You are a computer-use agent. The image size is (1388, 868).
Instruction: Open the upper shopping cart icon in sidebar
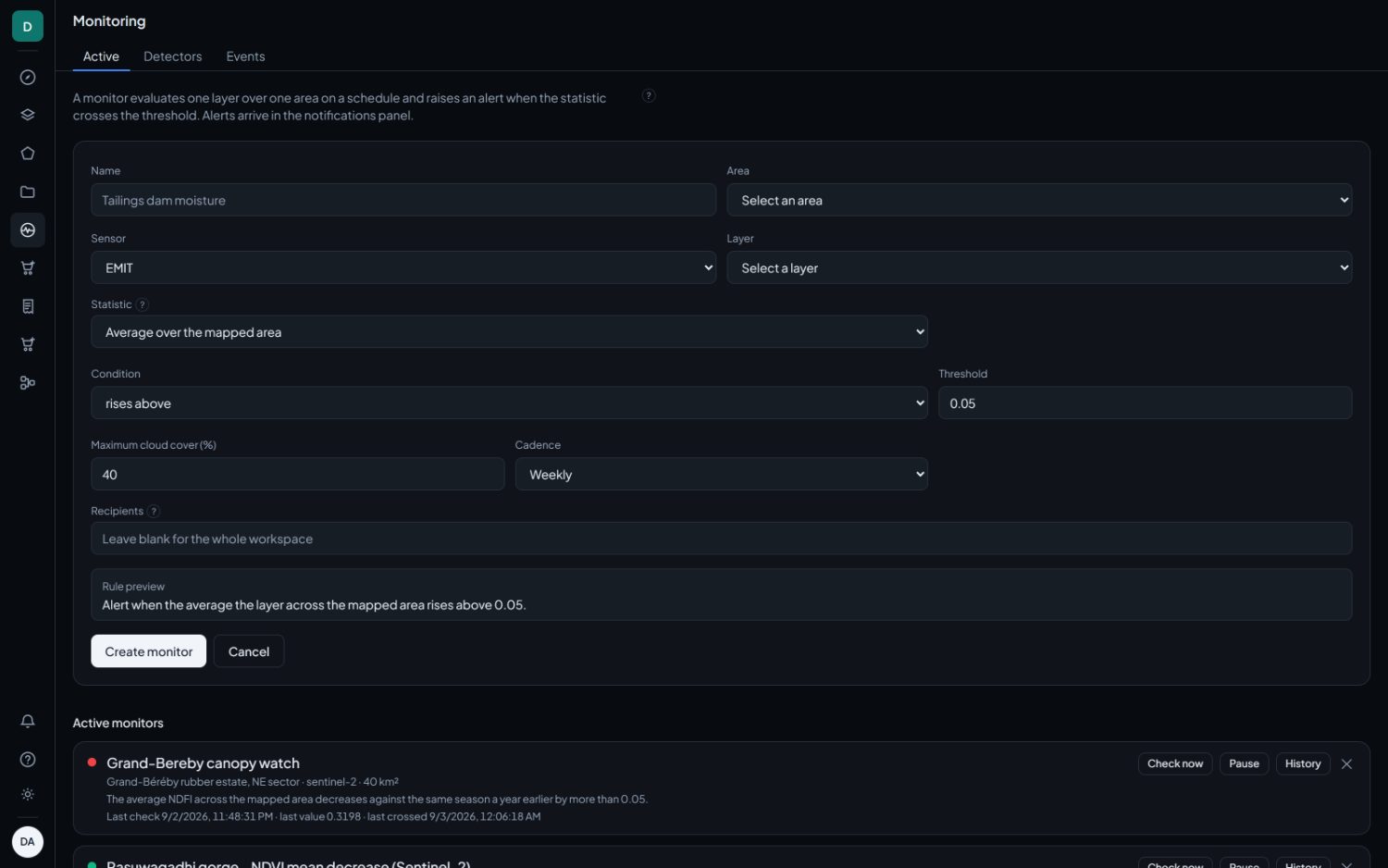pyautogui.click(x=28, y=268)
